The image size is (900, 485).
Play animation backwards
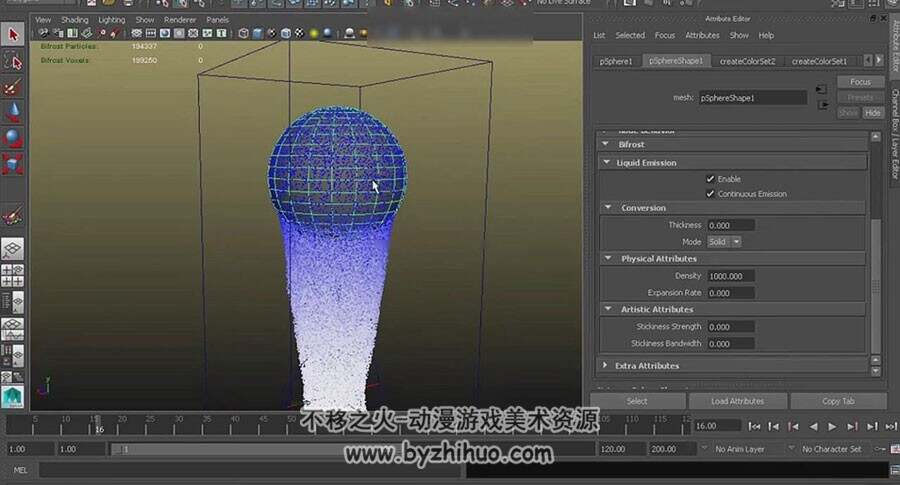pyautogui.click(x=813, y=426)
